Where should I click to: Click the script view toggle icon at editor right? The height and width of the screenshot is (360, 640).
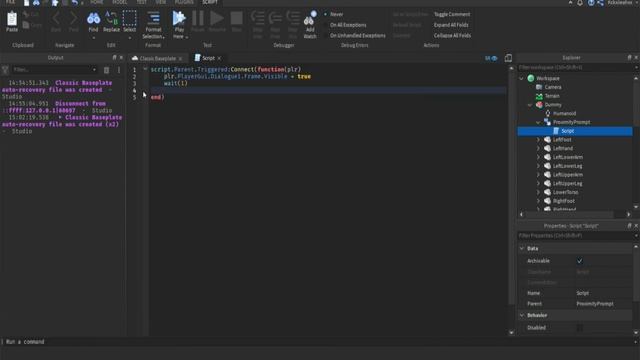508,58
